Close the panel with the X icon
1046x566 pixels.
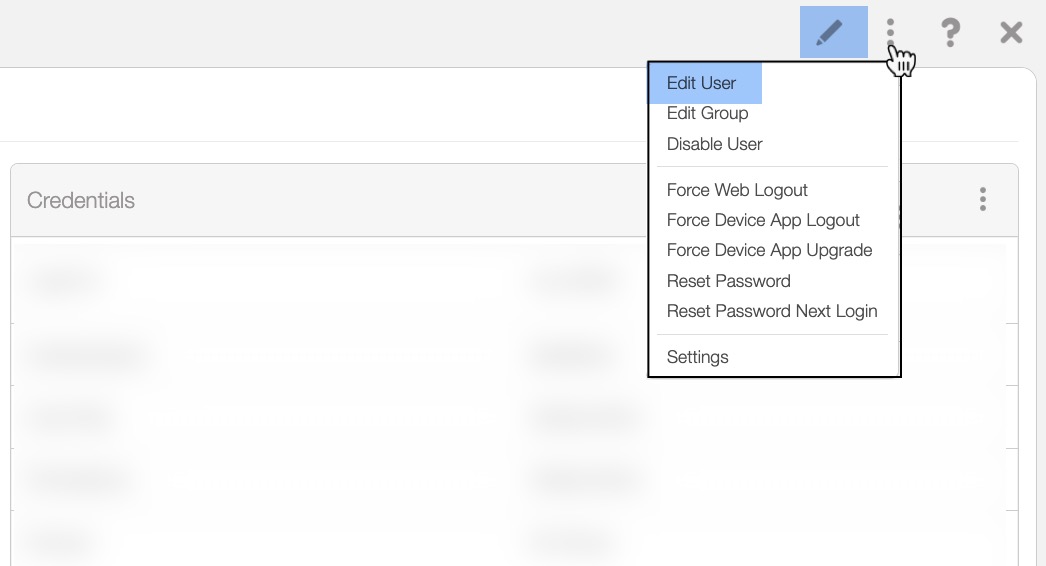tap(1011, 32)
